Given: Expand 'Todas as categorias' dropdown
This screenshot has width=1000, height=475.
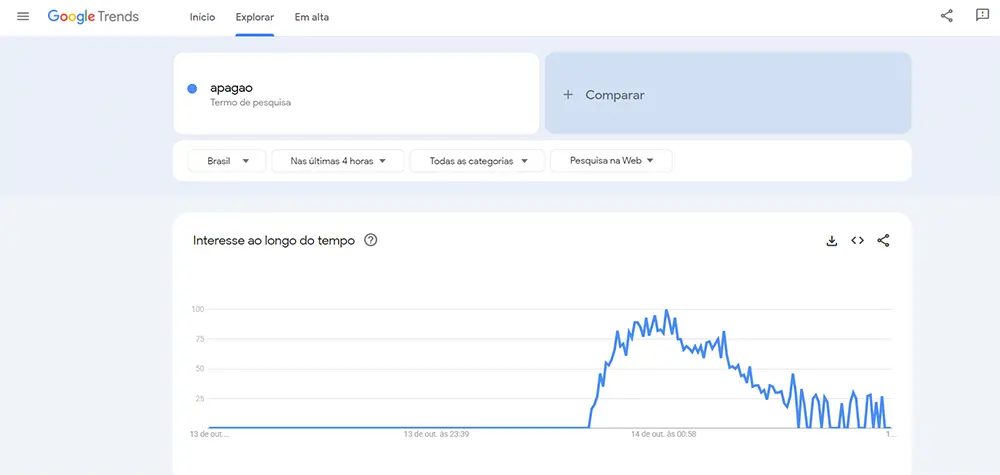Looking at the screenshot, I should (x=477, y=161).
